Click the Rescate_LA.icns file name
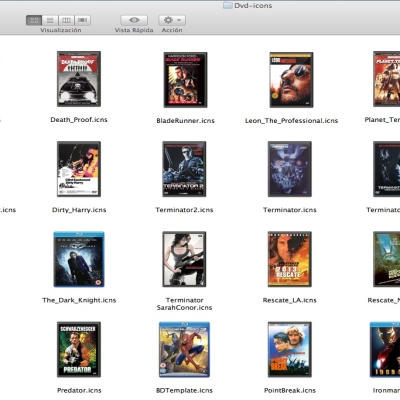Image resolution: width=400 pixels, height=400 pixels. pyautogui.click(x=290, y=300)
